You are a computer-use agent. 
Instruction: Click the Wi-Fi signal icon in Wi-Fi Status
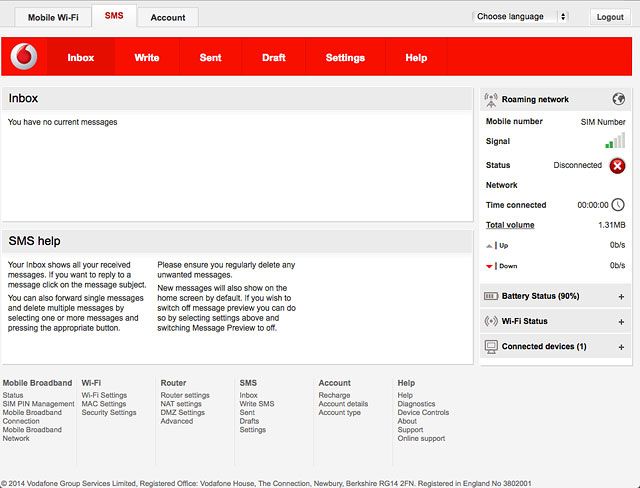491,322
